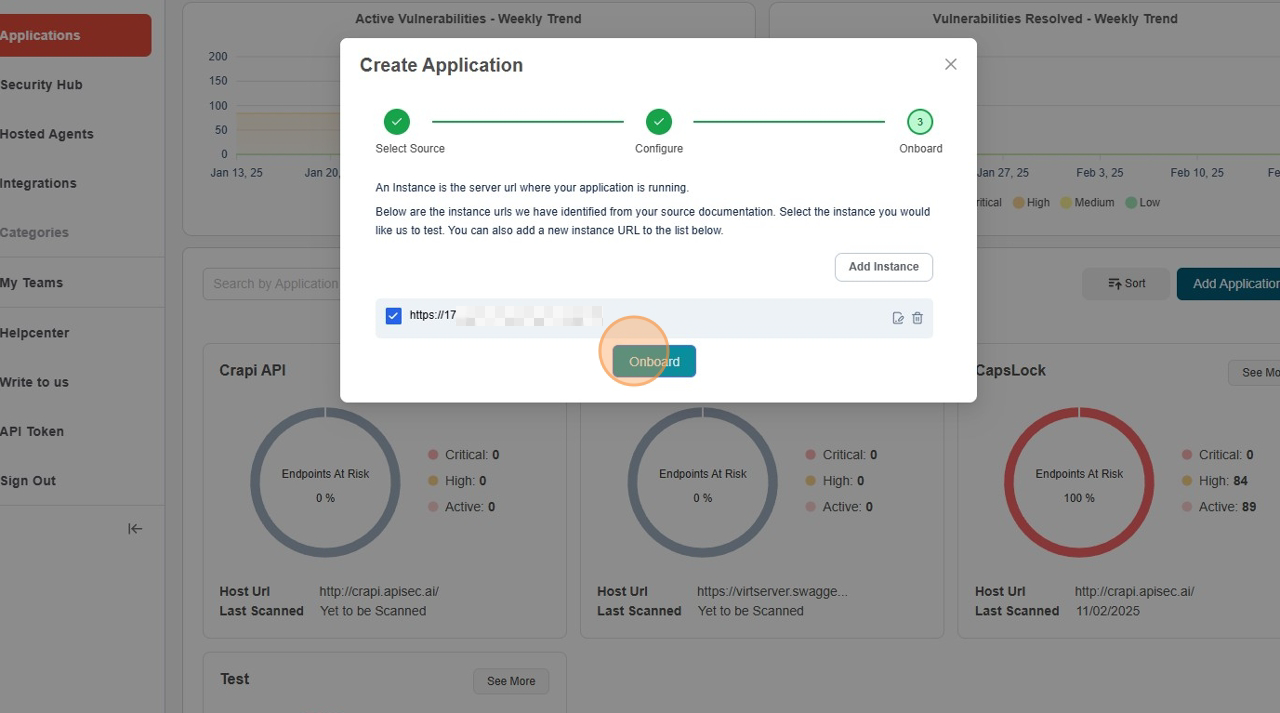This screenshot has height=713, width=1280.
Task: Expand See More on the CapsLock card
Action: (1256, 373)
